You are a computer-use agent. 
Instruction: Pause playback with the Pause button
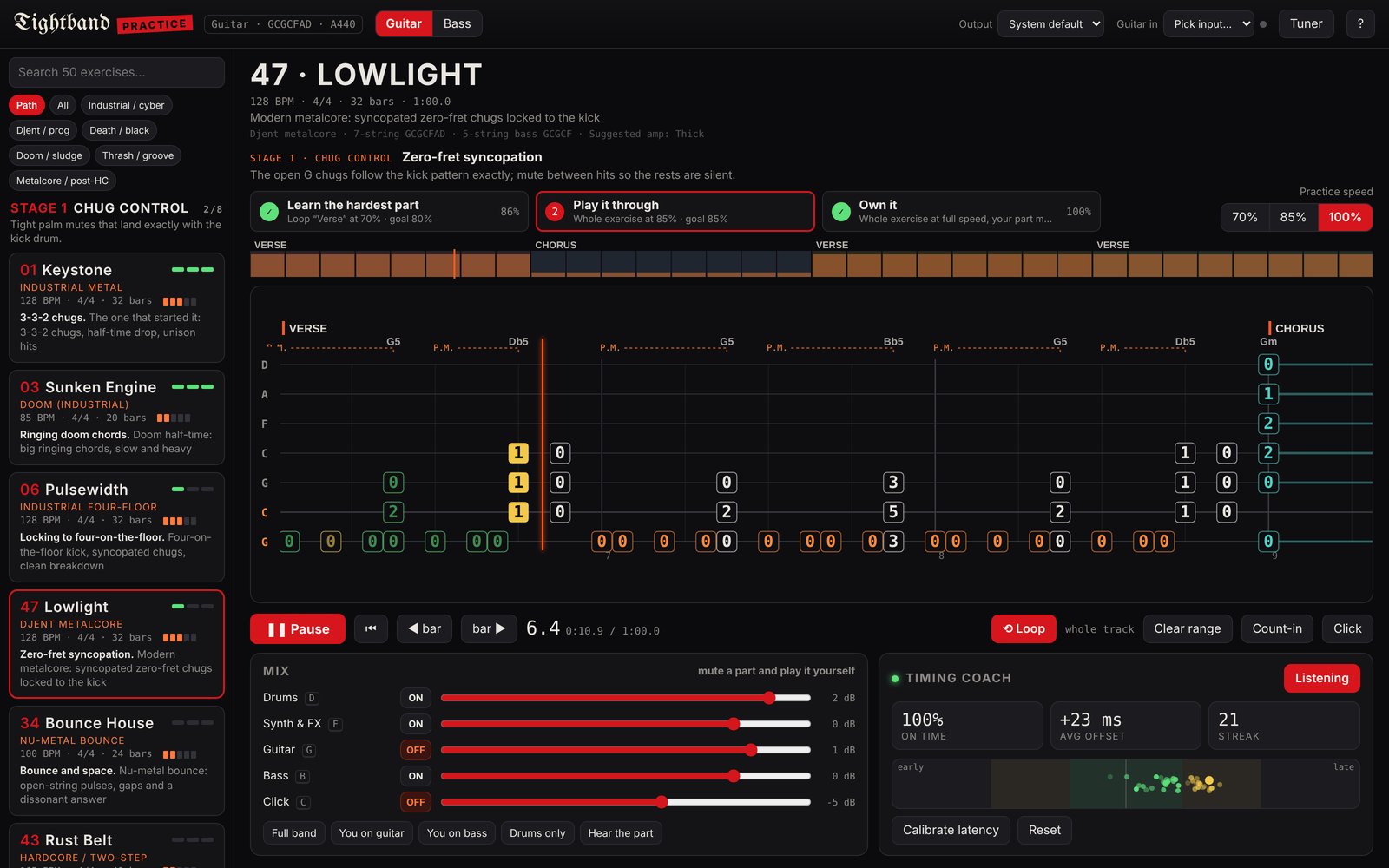(x=298, y=628)
